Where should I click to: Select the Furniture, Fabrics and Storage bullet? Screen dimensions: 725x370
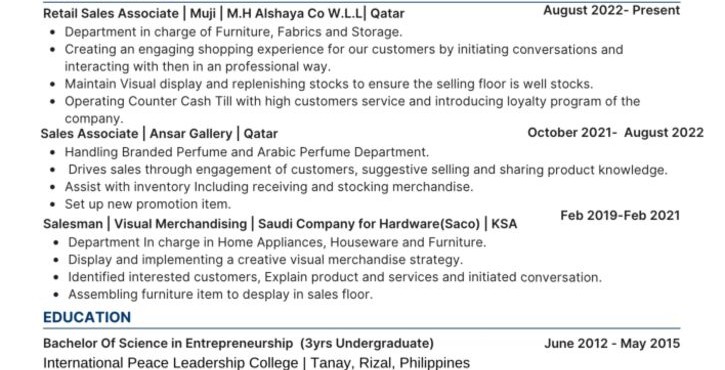pos(233,32)
